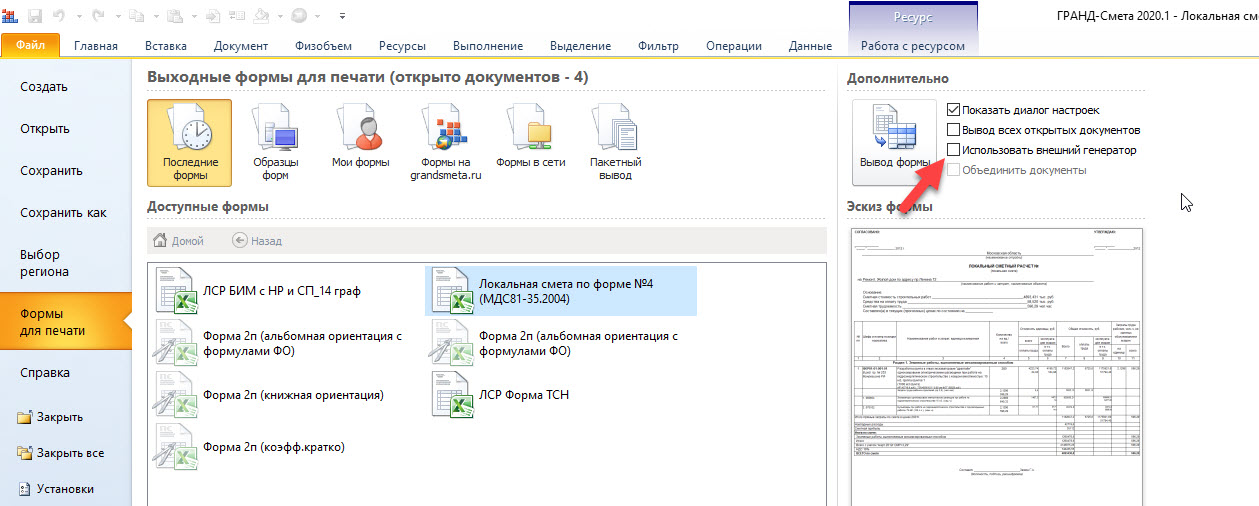Select Форма 2п (коэфф.кратко) form

pyautogui.click(x=250, y=447)
